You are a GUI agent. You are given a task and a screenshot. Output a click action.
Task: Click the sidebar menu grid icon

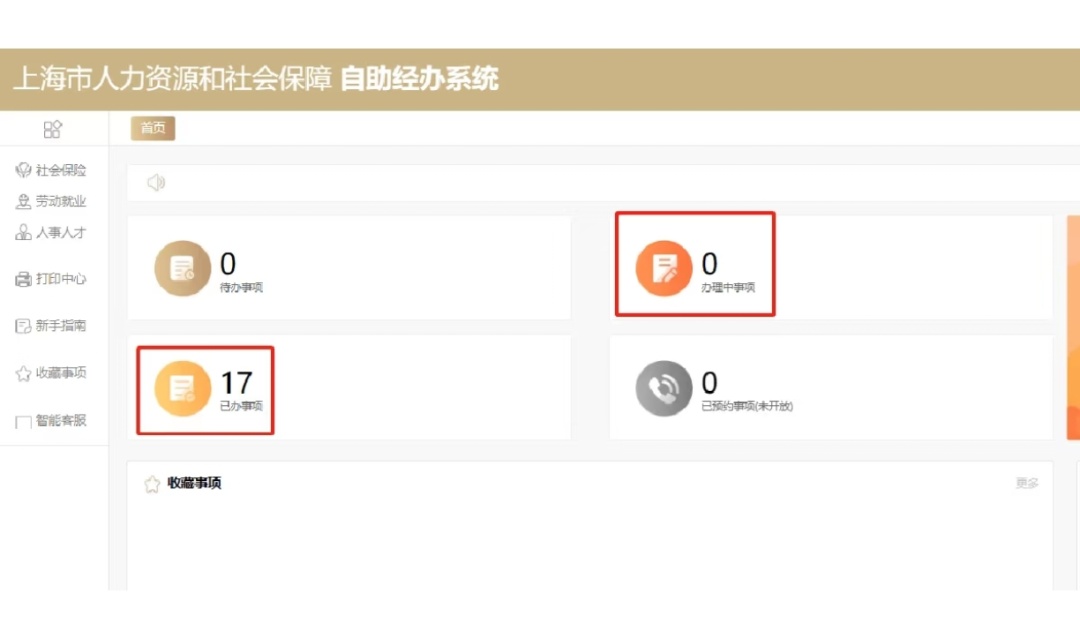[53, 129]
